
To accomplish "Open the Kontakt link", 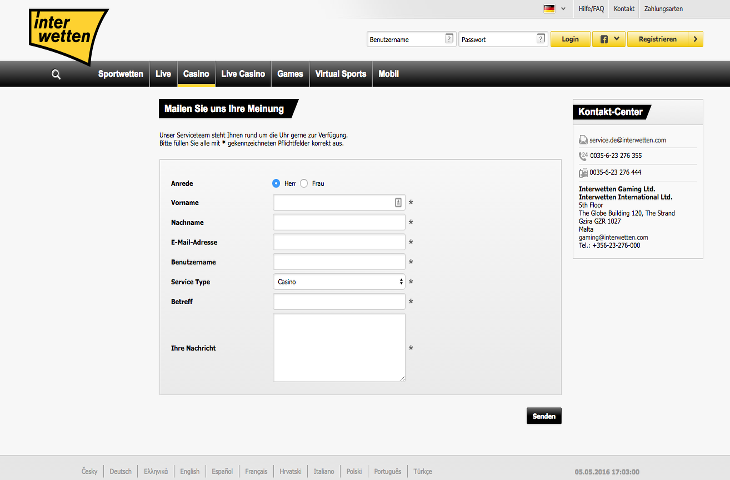I will coord(624,9).
